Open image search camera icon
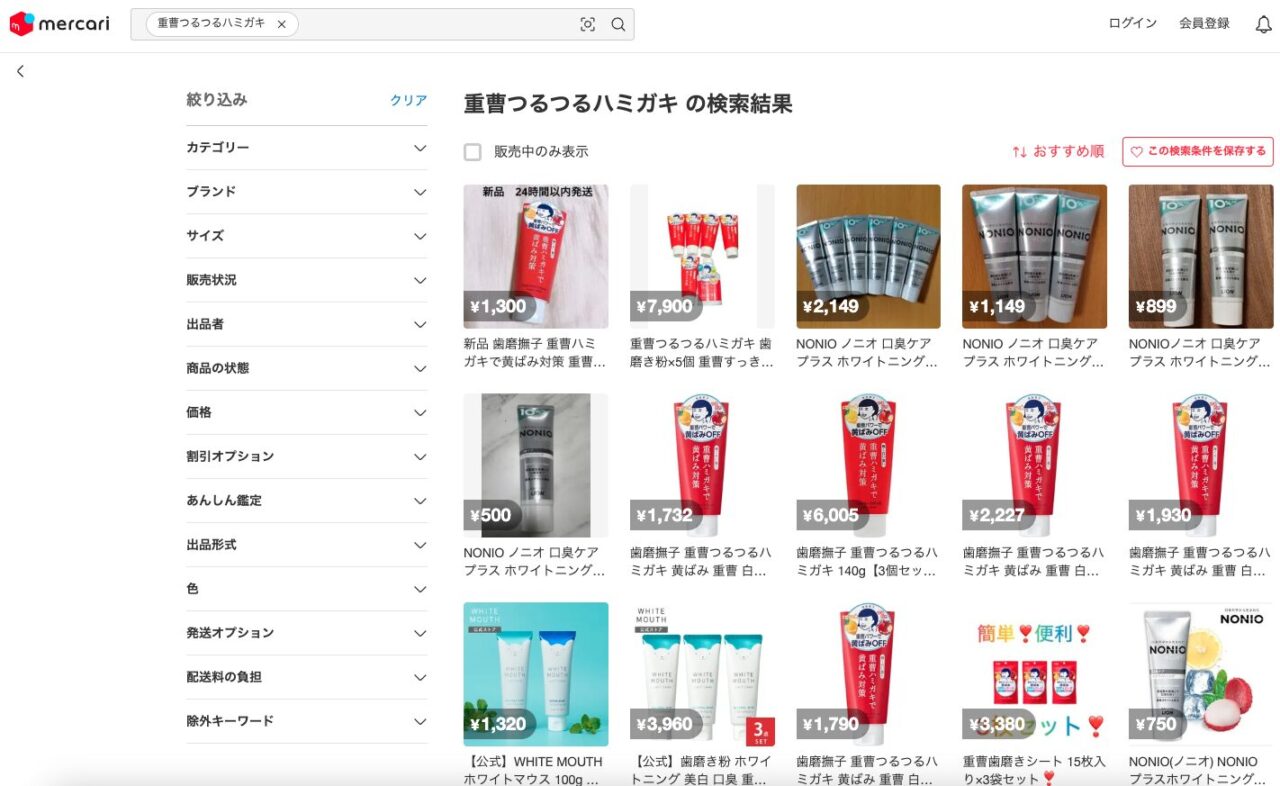1280x786 pixels. tap(587, 25)
